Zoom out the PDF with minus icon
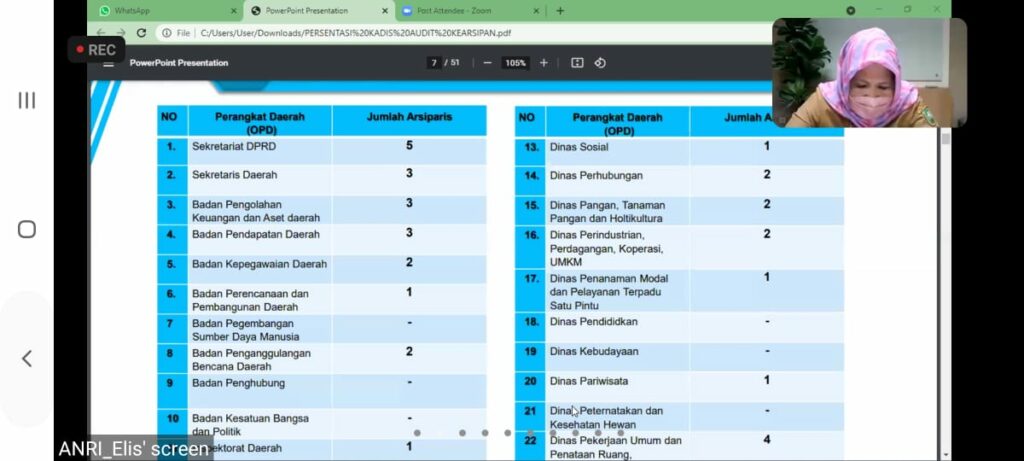Viewport: 1024px width, 461px height. (487, 63)
